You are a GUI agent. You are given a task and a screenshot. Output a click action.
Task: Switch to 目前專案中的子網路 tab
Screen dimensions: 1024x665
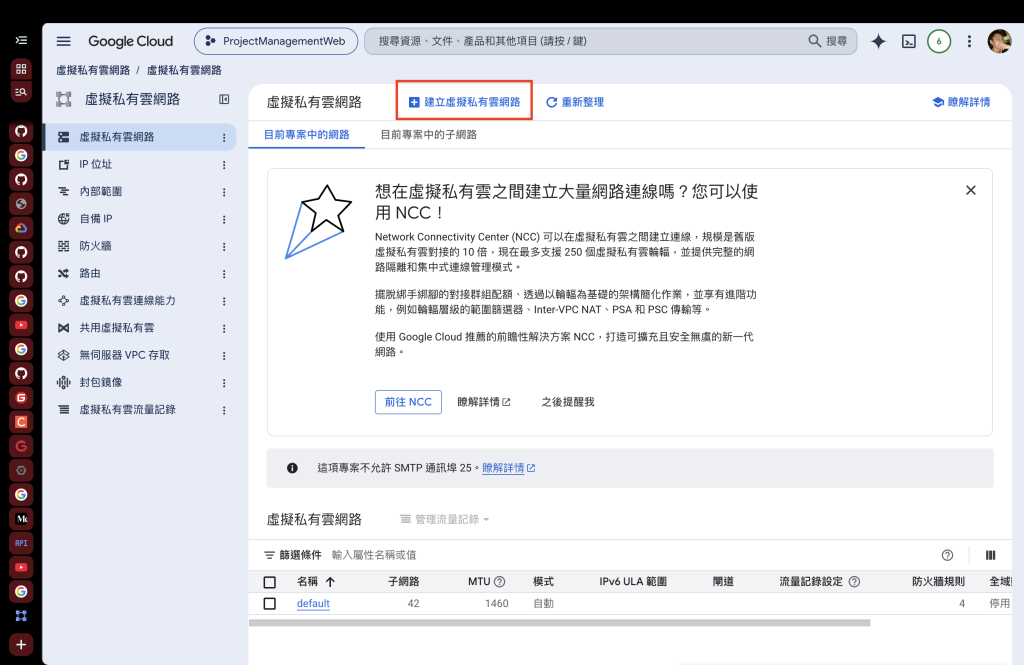tap(428, 135)
